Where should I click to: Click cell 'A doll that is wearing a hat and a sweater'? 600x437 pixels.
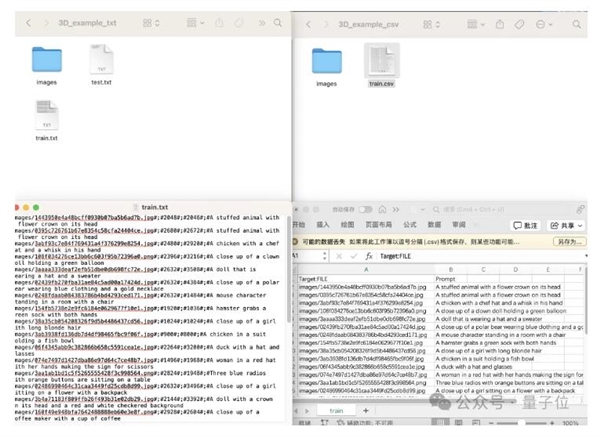[x=489, y=319]
